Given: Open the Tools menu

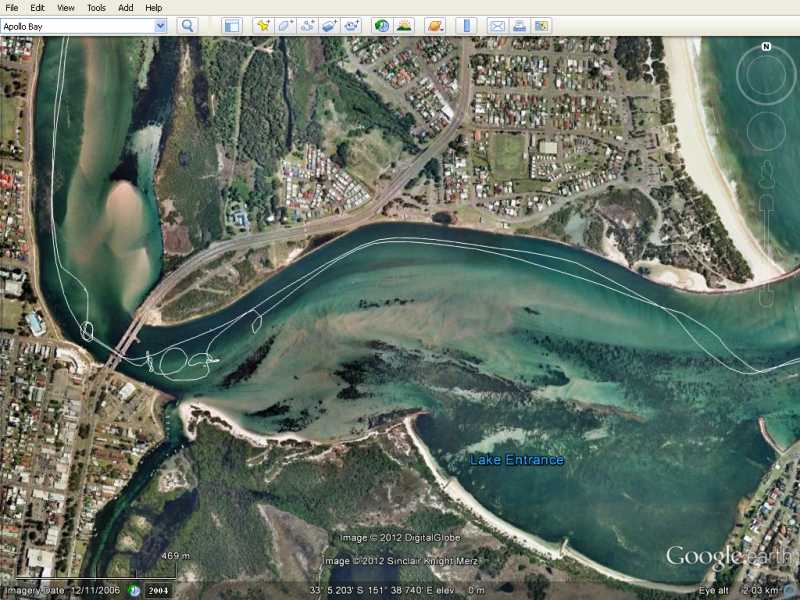Looking at the screenshot, I should (x=96, y=7).
